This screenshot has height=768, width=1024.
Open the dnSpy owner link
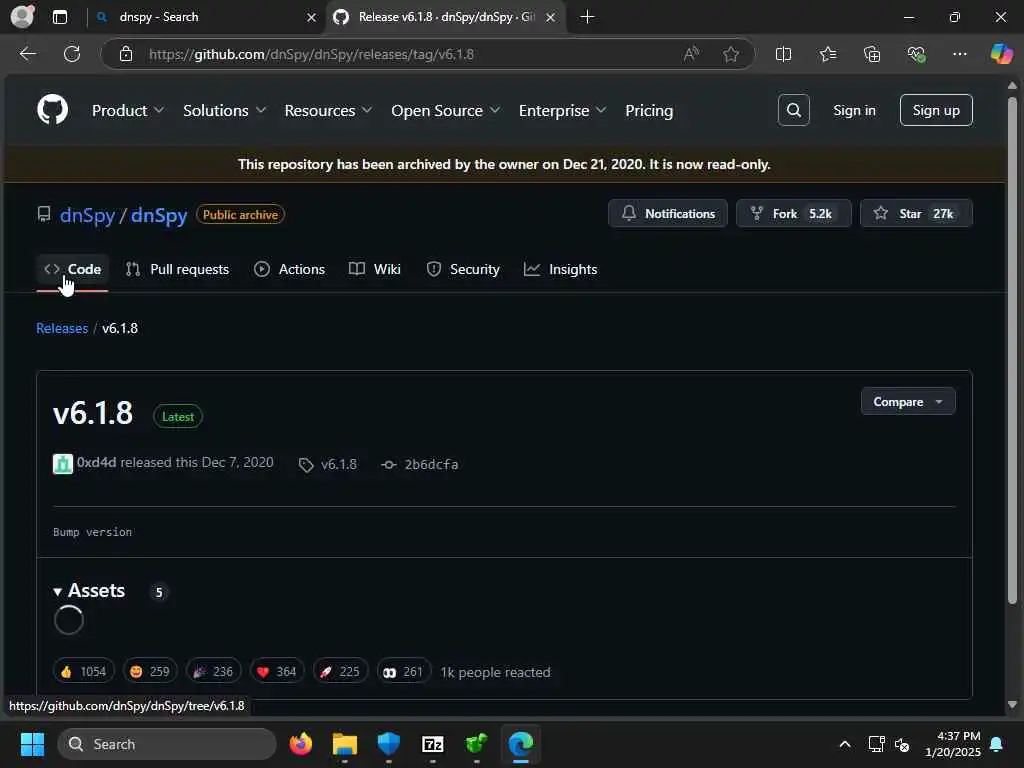(88, 215)
